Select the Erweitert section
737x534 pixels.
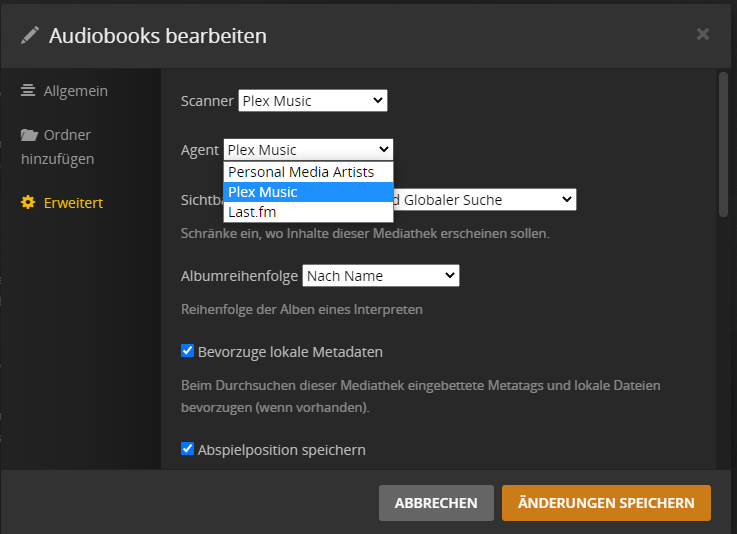coord(62,203)
